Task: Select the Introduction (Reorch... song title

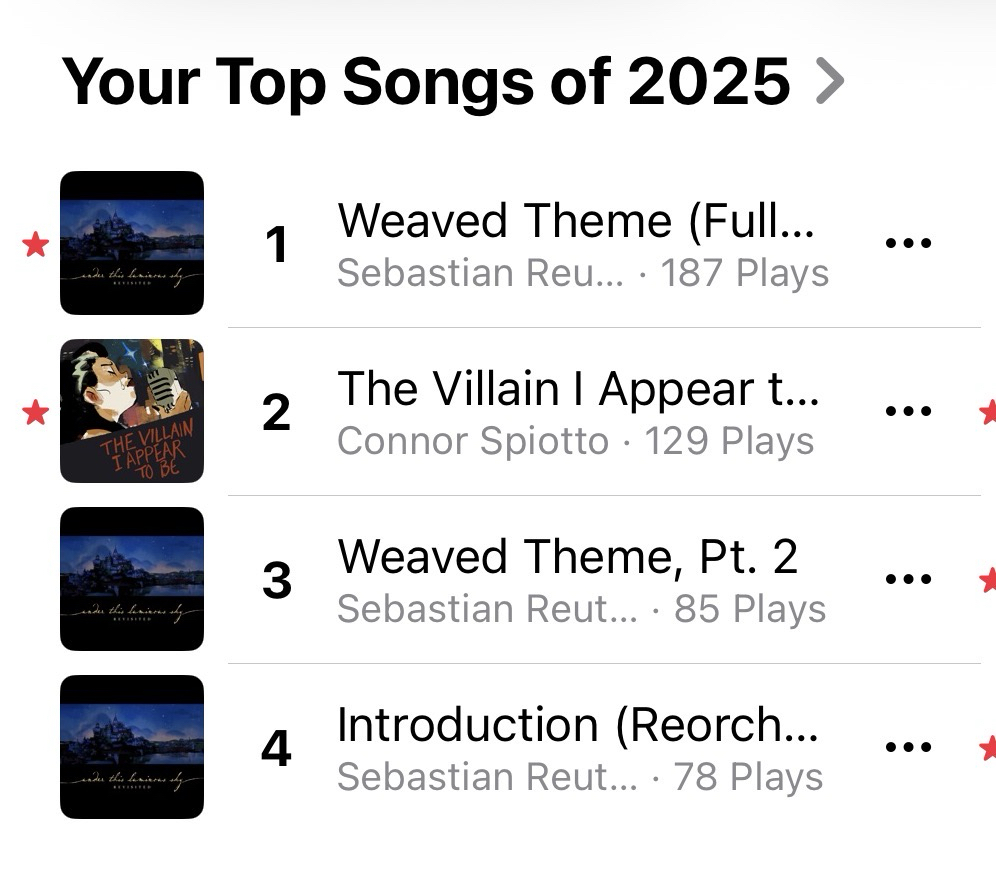Action: pyautogui.click(x=577, y=725)
